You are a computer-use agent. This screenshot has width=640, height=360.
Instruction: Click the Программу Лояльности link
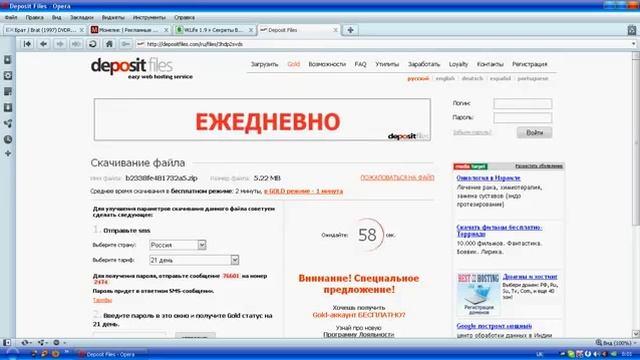(x=358, y=334)
